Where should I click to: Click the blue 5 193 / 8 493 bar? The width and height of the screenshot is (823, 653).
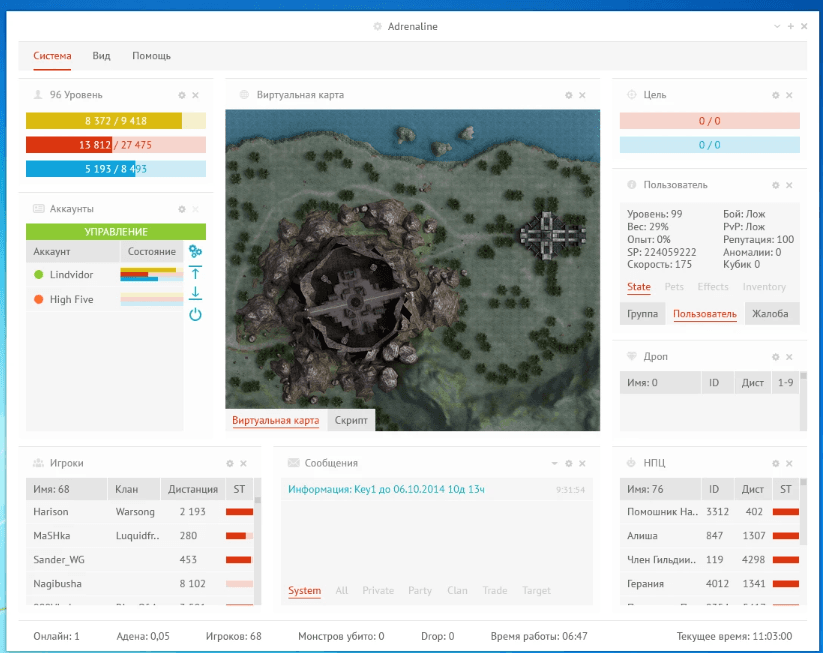click(x=116, y=169)
